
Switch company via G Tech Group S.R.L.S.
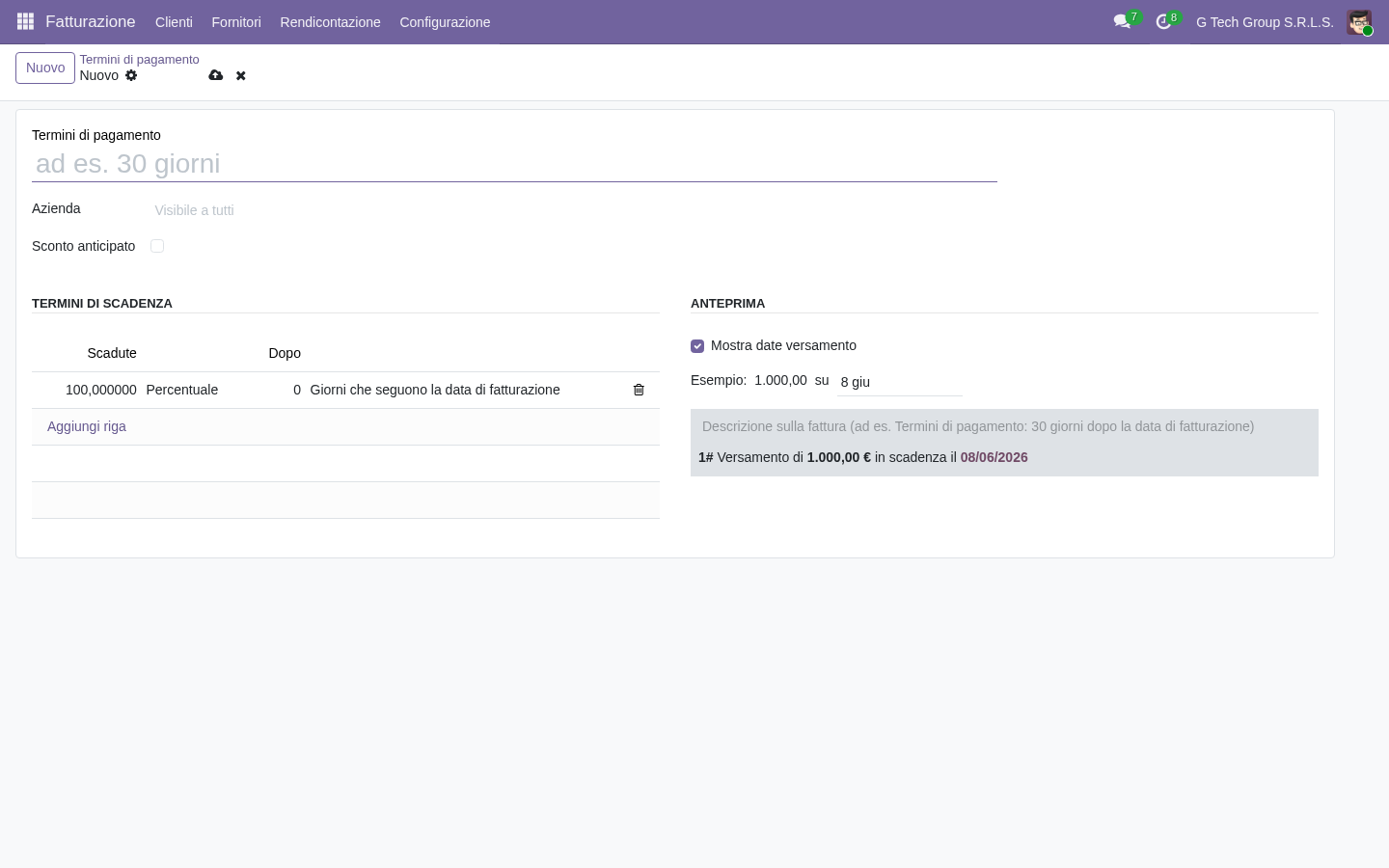pos(1265,22)
